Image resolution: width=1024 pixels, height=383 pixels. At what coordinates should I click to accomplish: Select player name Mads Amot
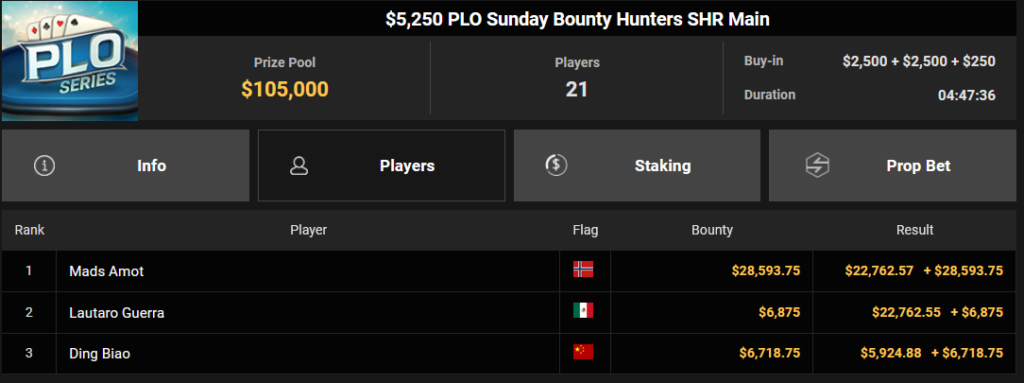[x=106, y=271]
